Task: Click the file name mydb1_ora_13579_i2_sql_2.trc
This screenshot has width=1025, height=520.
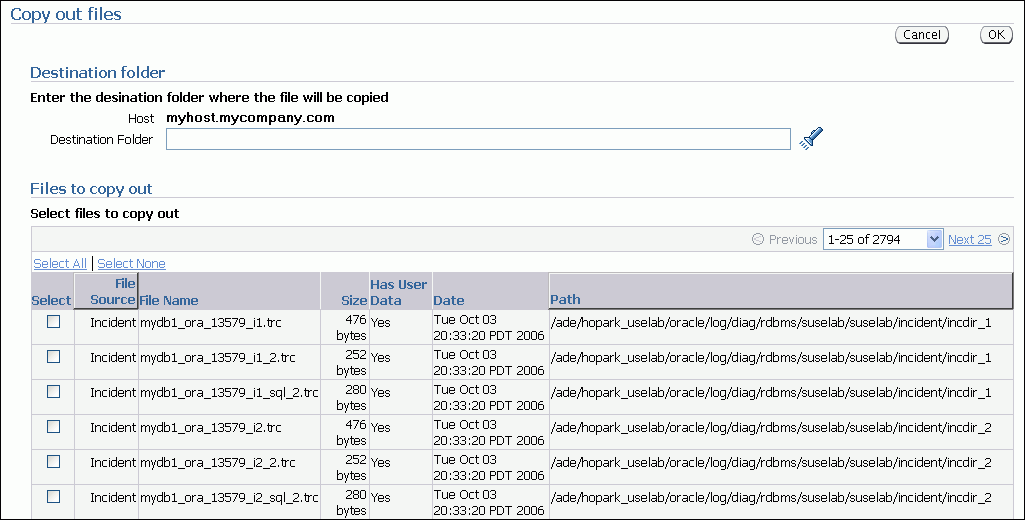Action: pyautogui.click(x=229, y=498)
